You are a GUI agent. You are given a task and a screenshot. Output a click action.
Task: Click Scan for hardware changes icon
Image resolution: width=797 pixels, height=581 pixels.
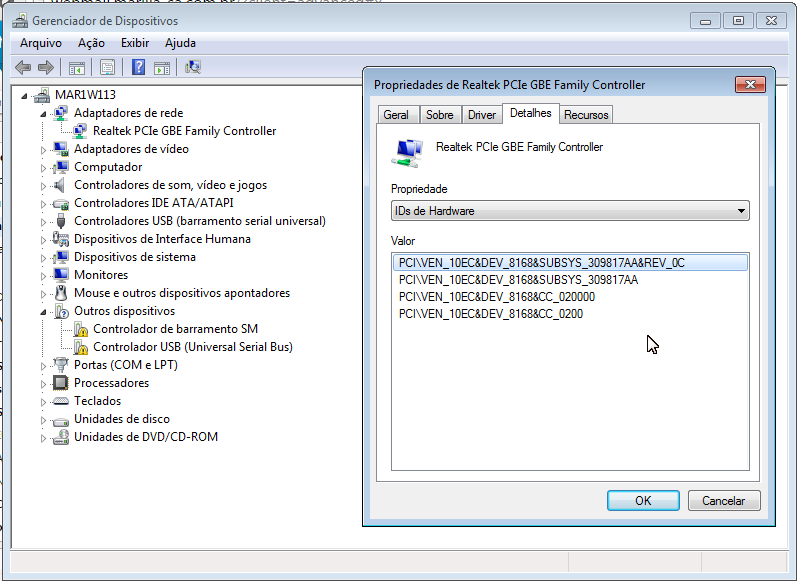(x=193, y=67)
